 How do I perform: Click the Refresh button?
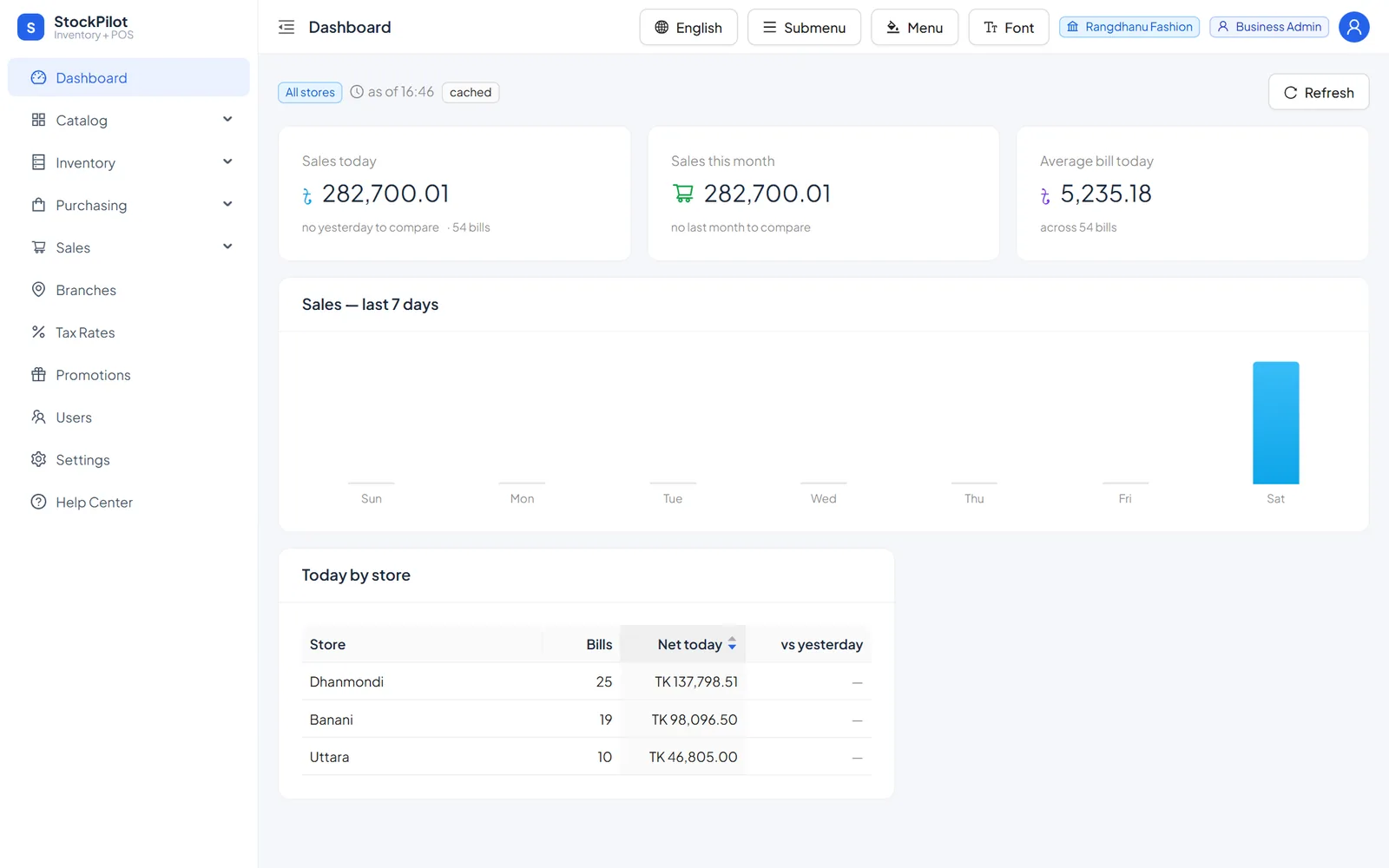[1319, 92]
